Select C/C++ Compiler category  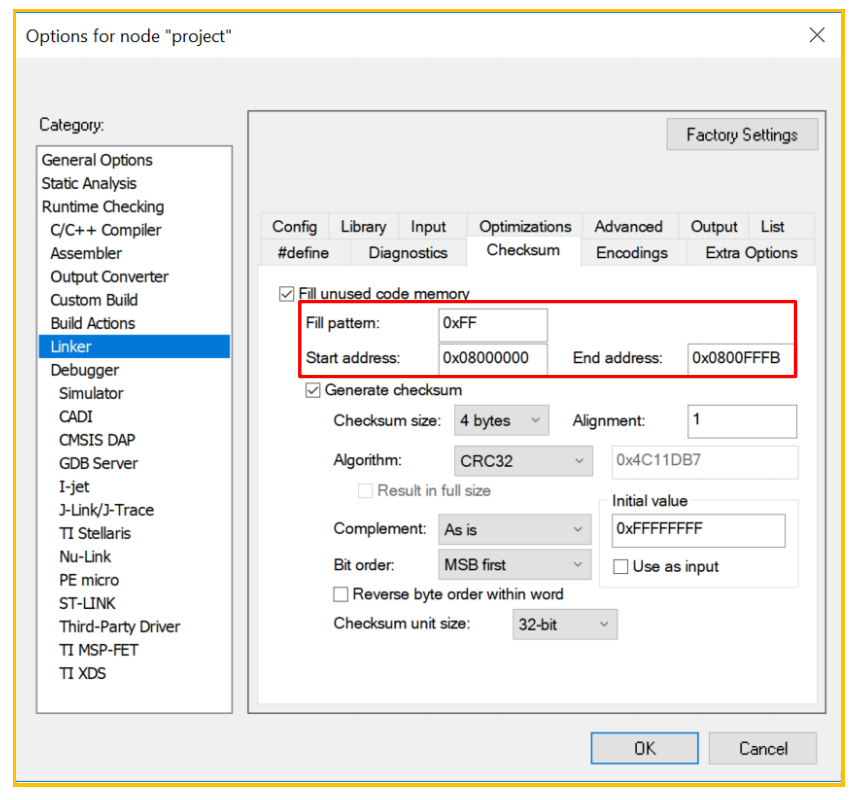click(106, 230)
